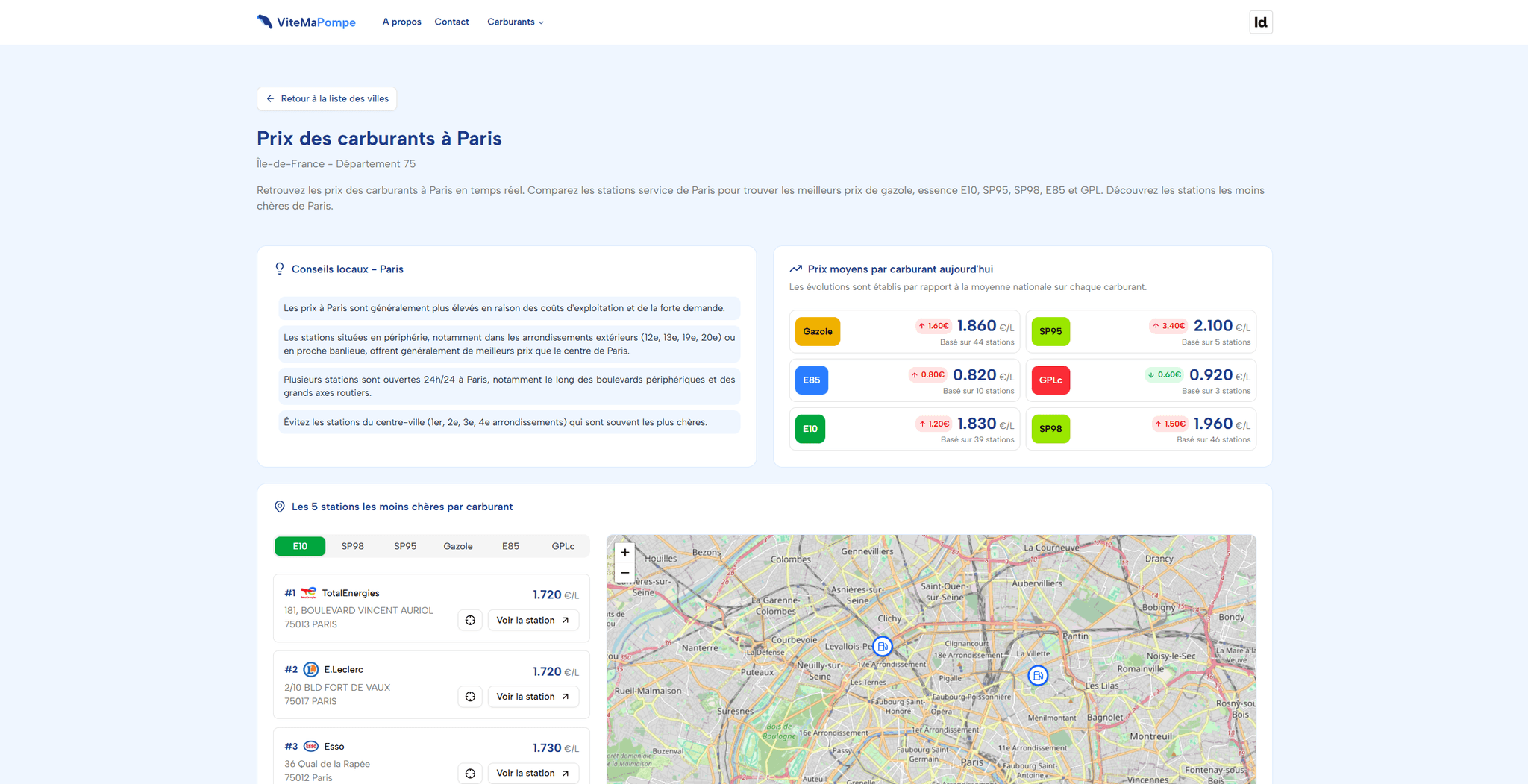Click crosshair locate icon for Esso station
1528x784 pixels.
(470, 774)
